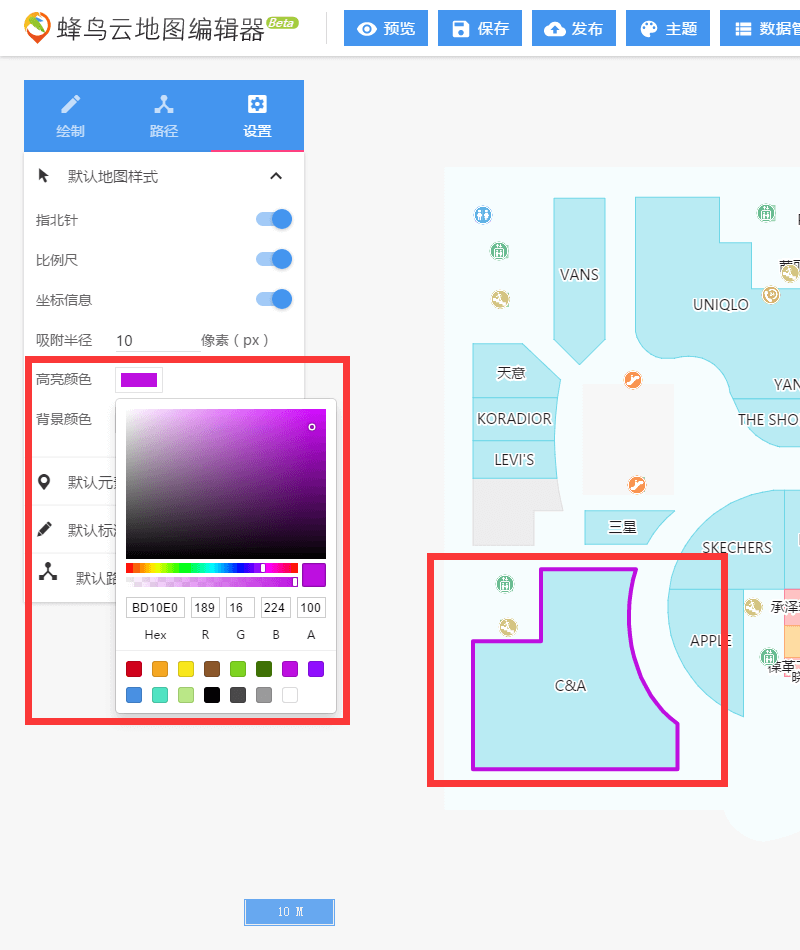Pick the orange preset color swatch
Screen dimensions: 800x950
tap(160, 669)
